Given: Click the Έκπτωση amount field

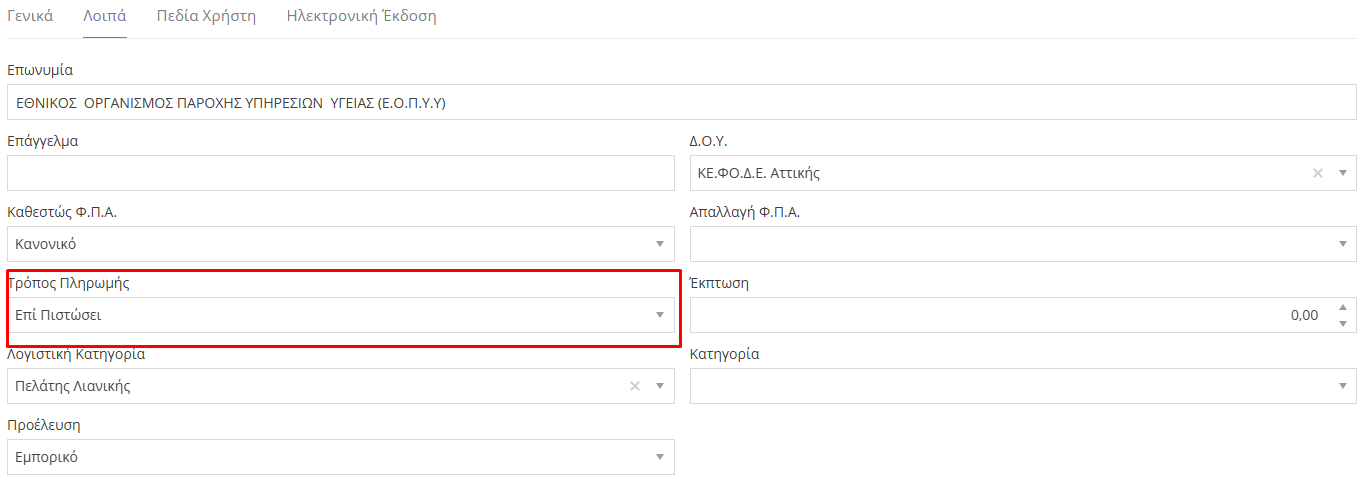Looking at the screenshot, I should [x=1010, y=315].
